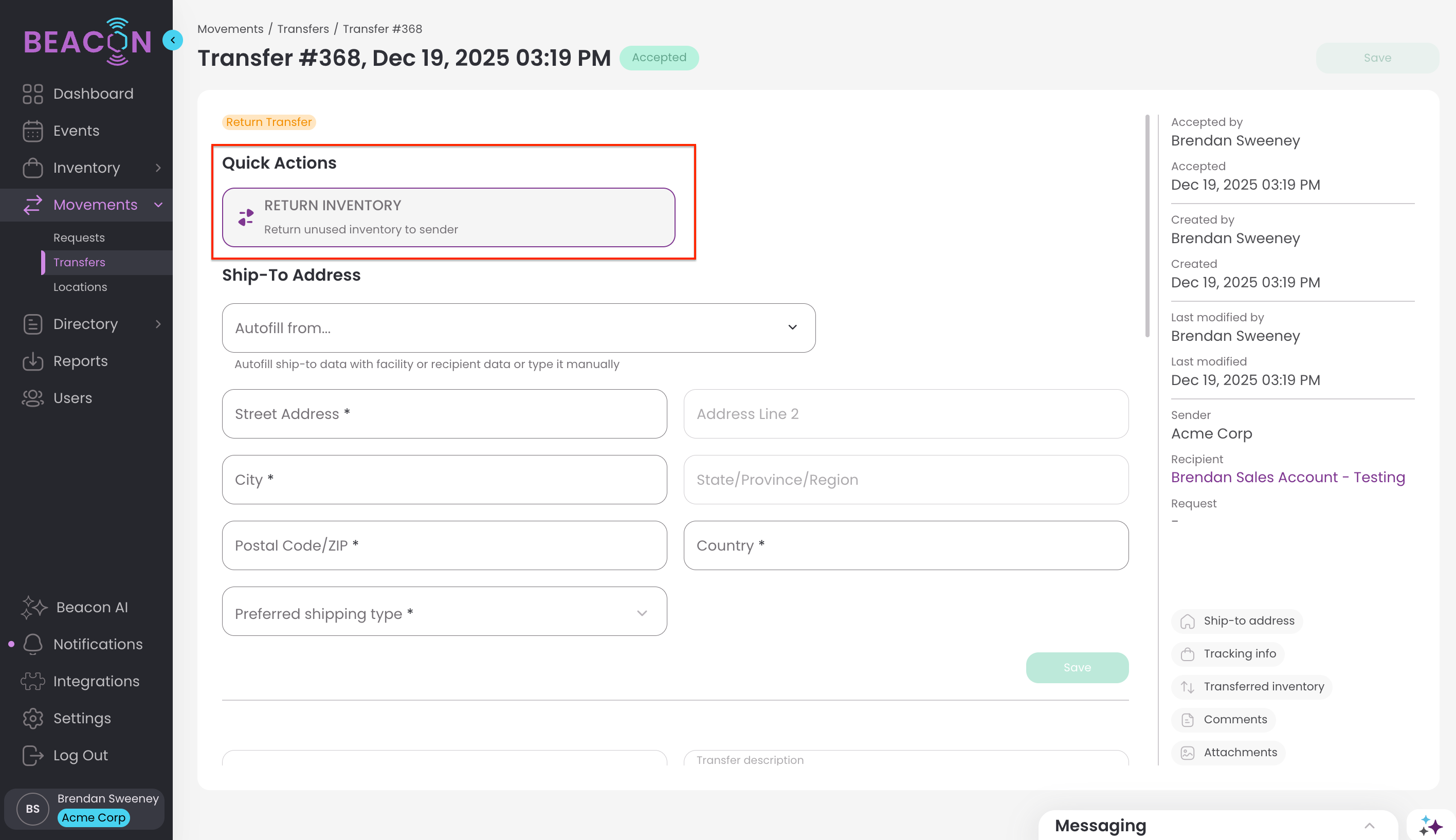The image size is (1456, 840).
Task: Open Beacon AI sparkle icon in sidebar
Action: tap(34, 608)
